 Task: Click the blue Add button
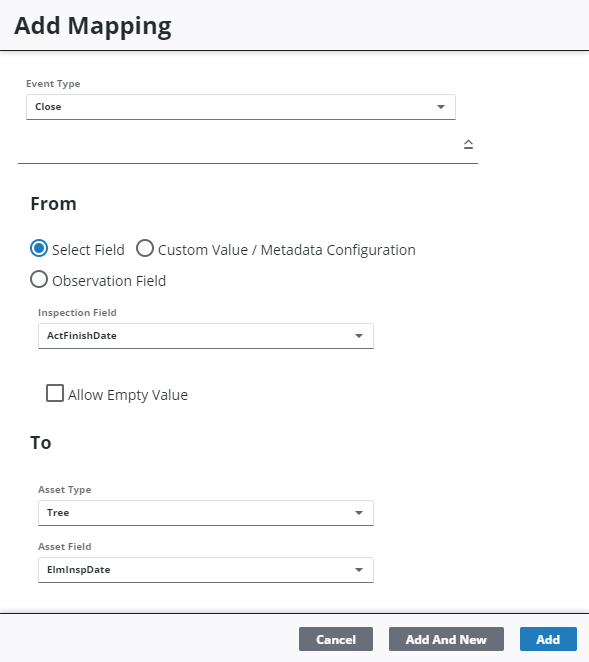pos(548,639)
